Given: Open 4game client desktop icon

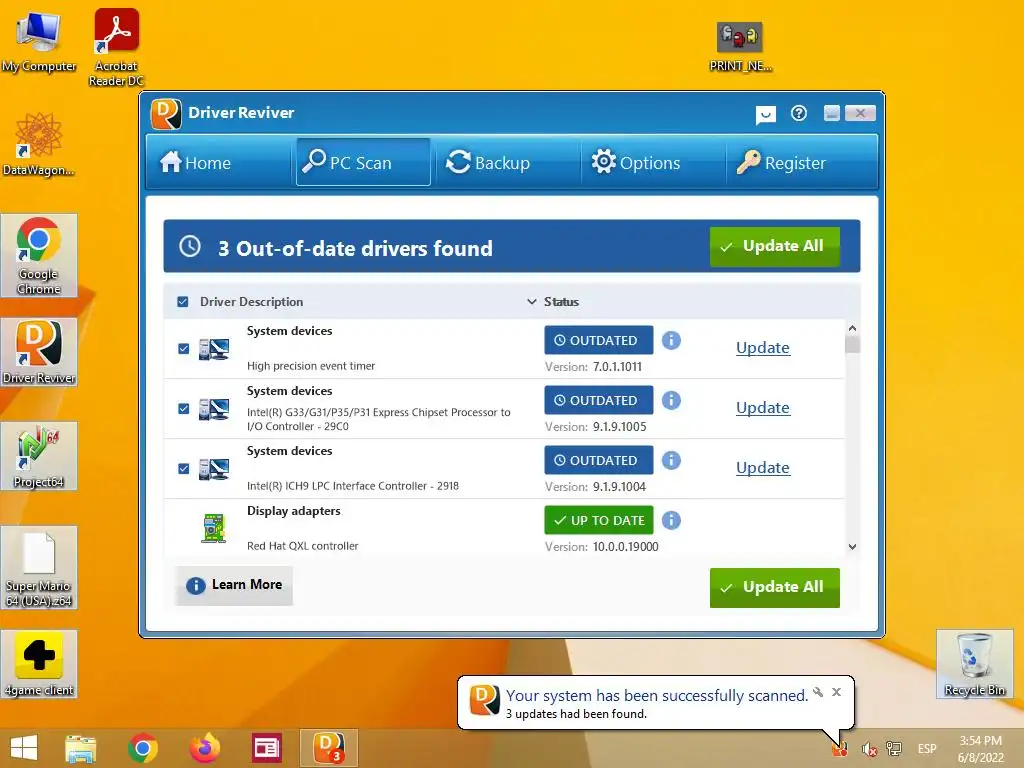Looking at the screenshot, I should tap(39, 664).
